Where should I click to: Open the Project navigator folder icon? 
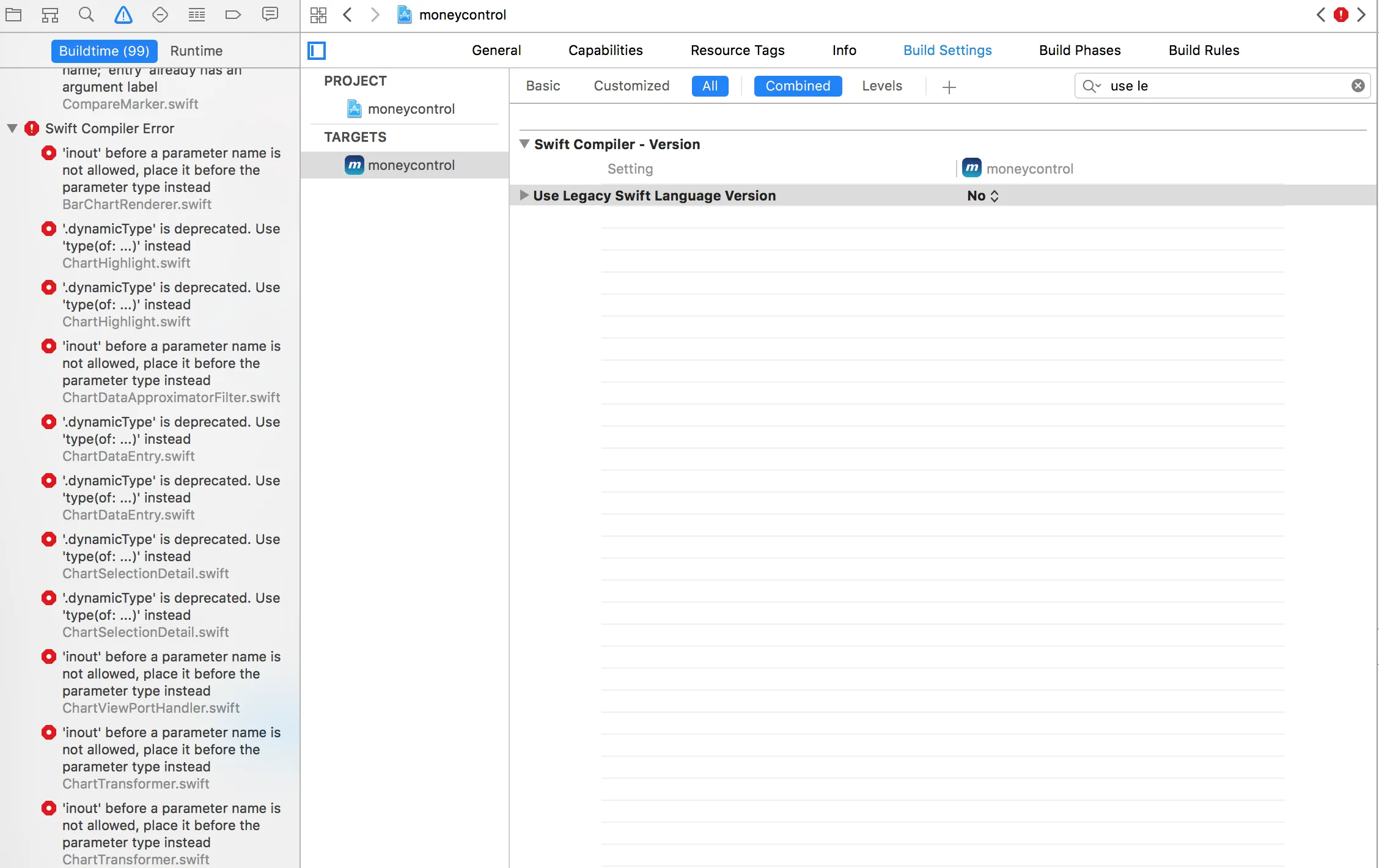pyautogui.click(x=13, y=15)
